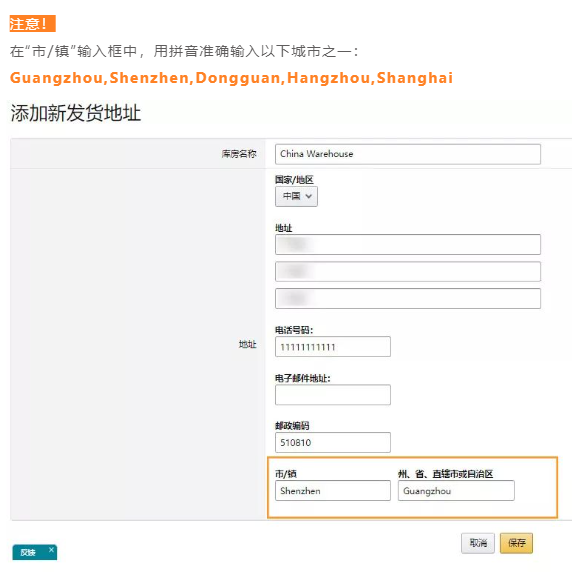
Task: Expand the 国家/地区 country dropdown showing 中国
Action: (296, 197)
